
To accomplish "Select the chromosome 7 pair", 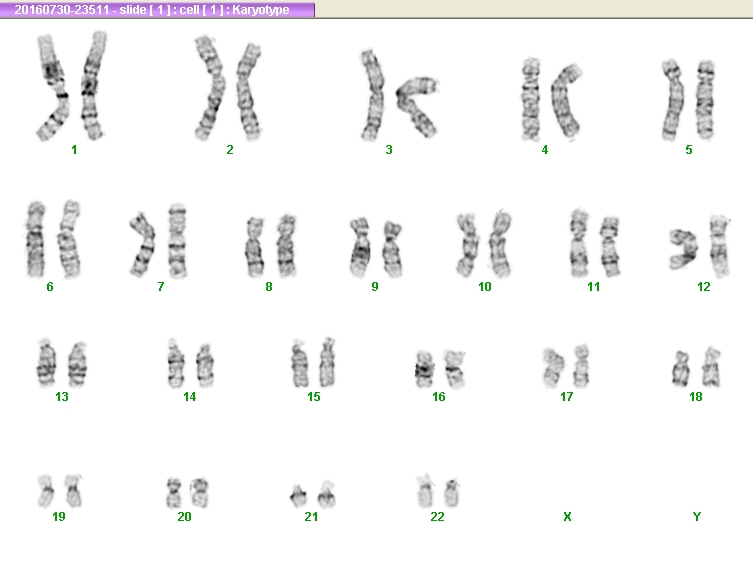I will pos(158,241).
